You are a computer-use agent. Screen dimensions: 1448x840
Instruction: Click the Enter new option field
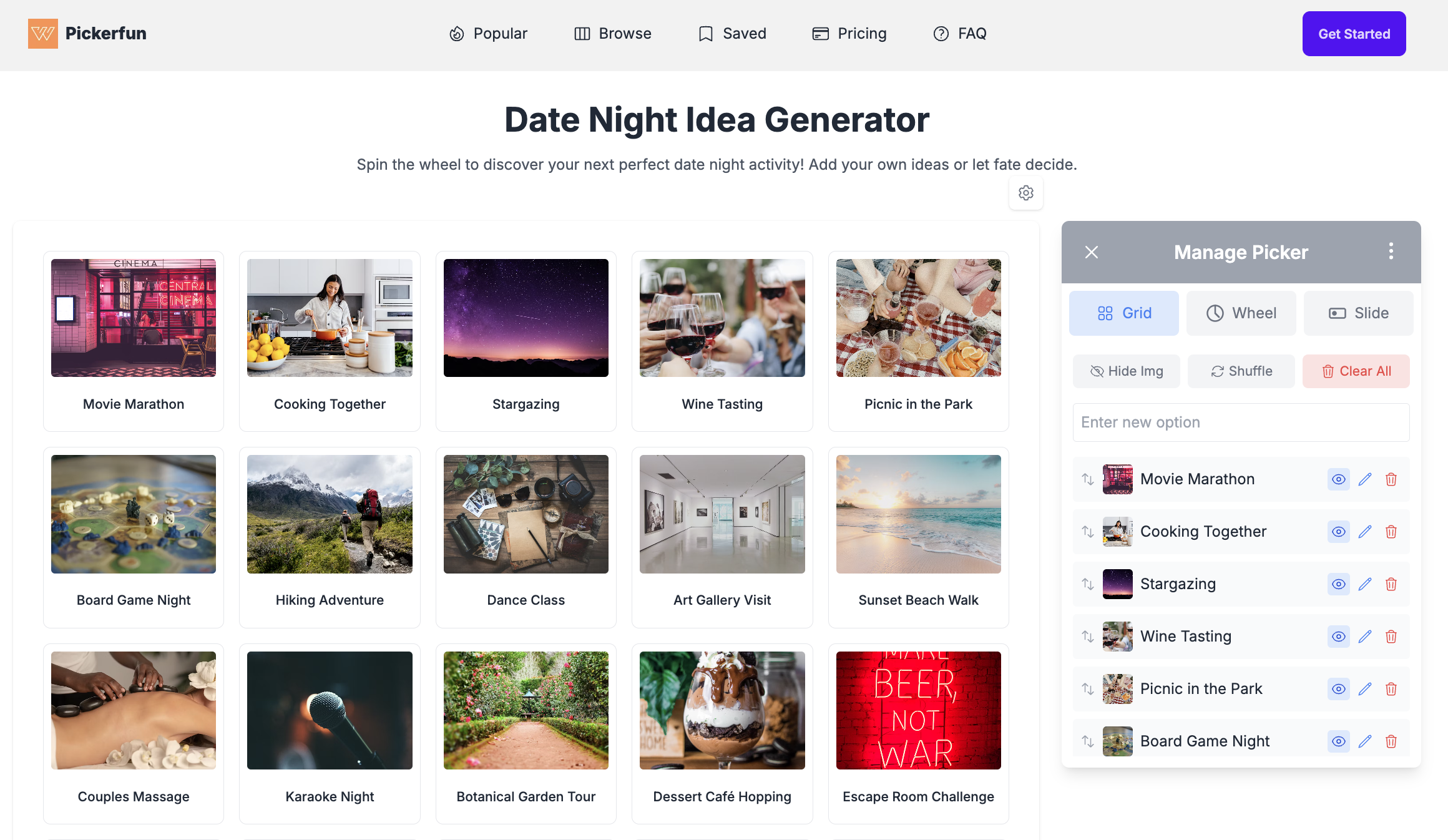pos(1240,422)
